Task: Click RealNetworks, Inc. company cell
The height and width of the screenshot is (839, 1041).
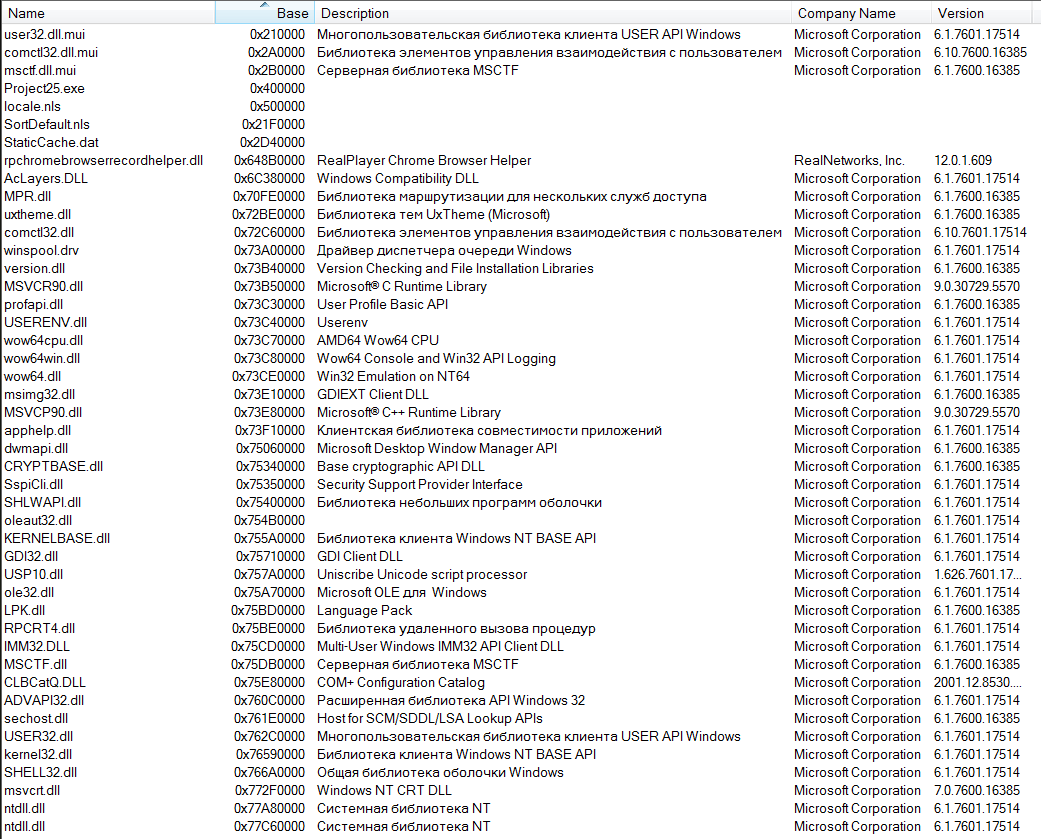Action: tap(849, 160)
